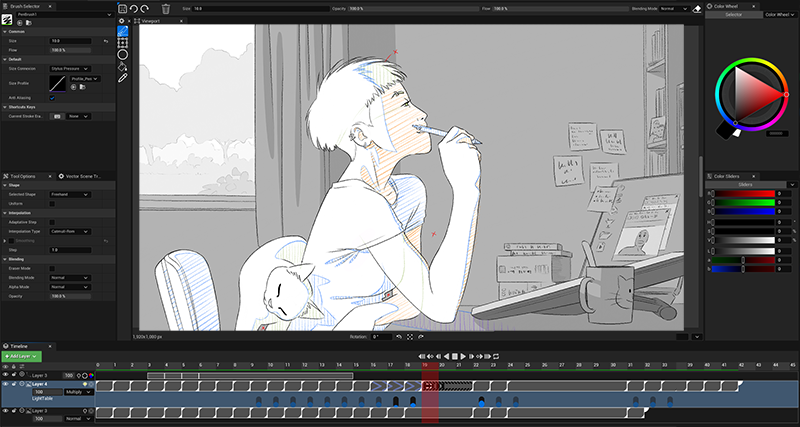Image resolution: width=800 pixels, height=427 pixels.
Task: Select the Paint Bucket fill tool
Action: [123, 66]
